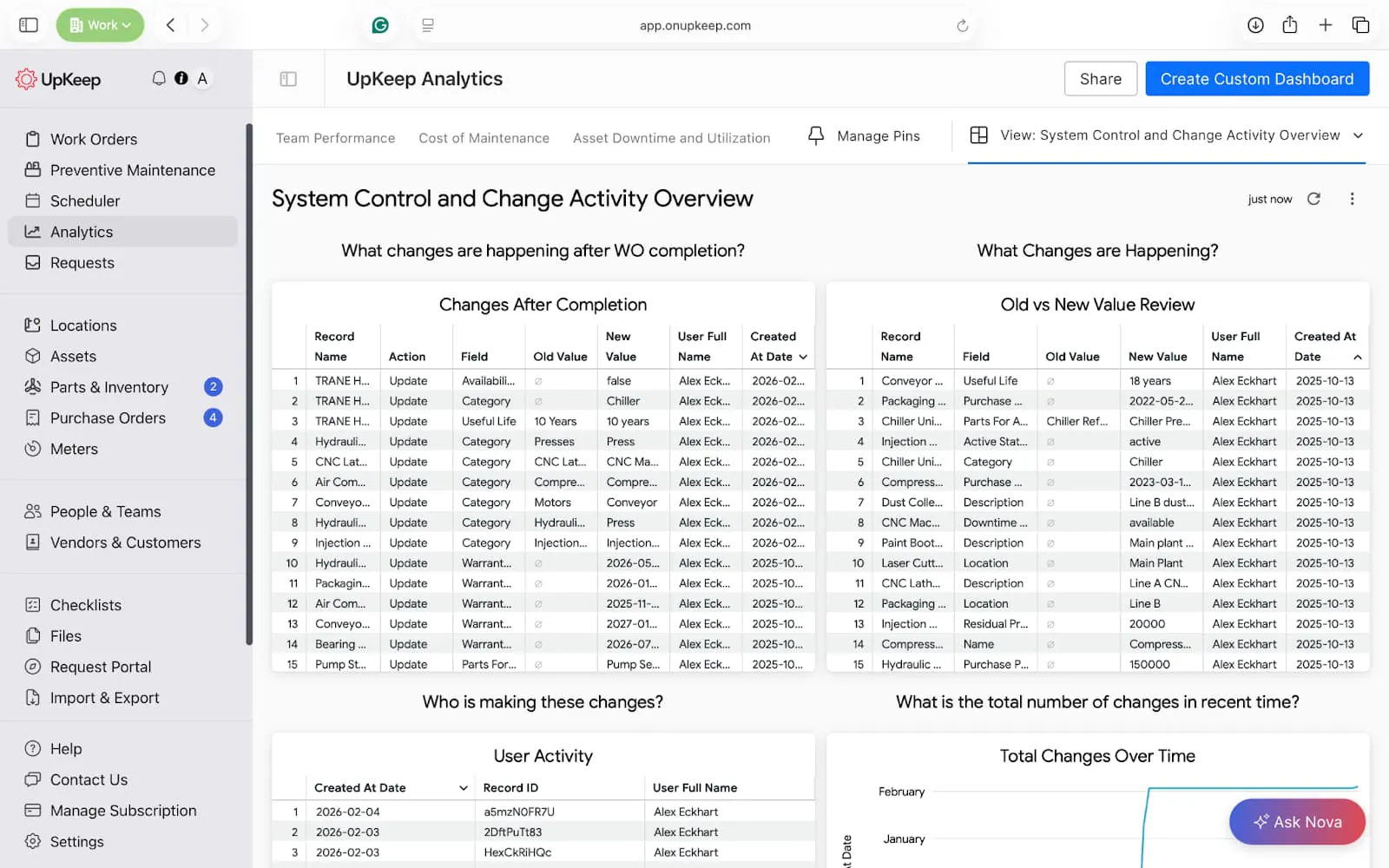Viewport: 1389px width, 868px height.
Task: Click Create Custom Dashboard
Action: click(x=1257, y=79)
